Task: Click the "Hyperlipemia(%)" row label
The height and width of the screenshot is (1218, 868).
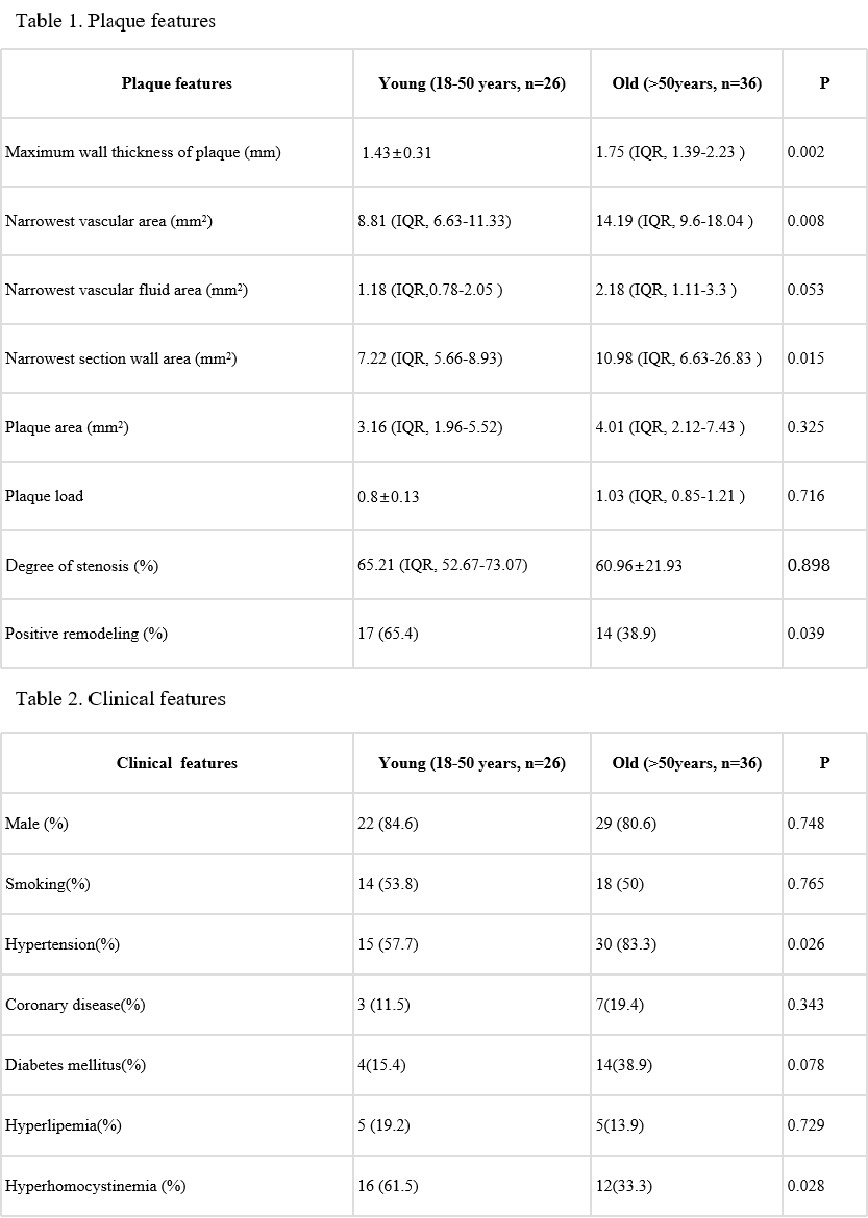Action: 63,1126
